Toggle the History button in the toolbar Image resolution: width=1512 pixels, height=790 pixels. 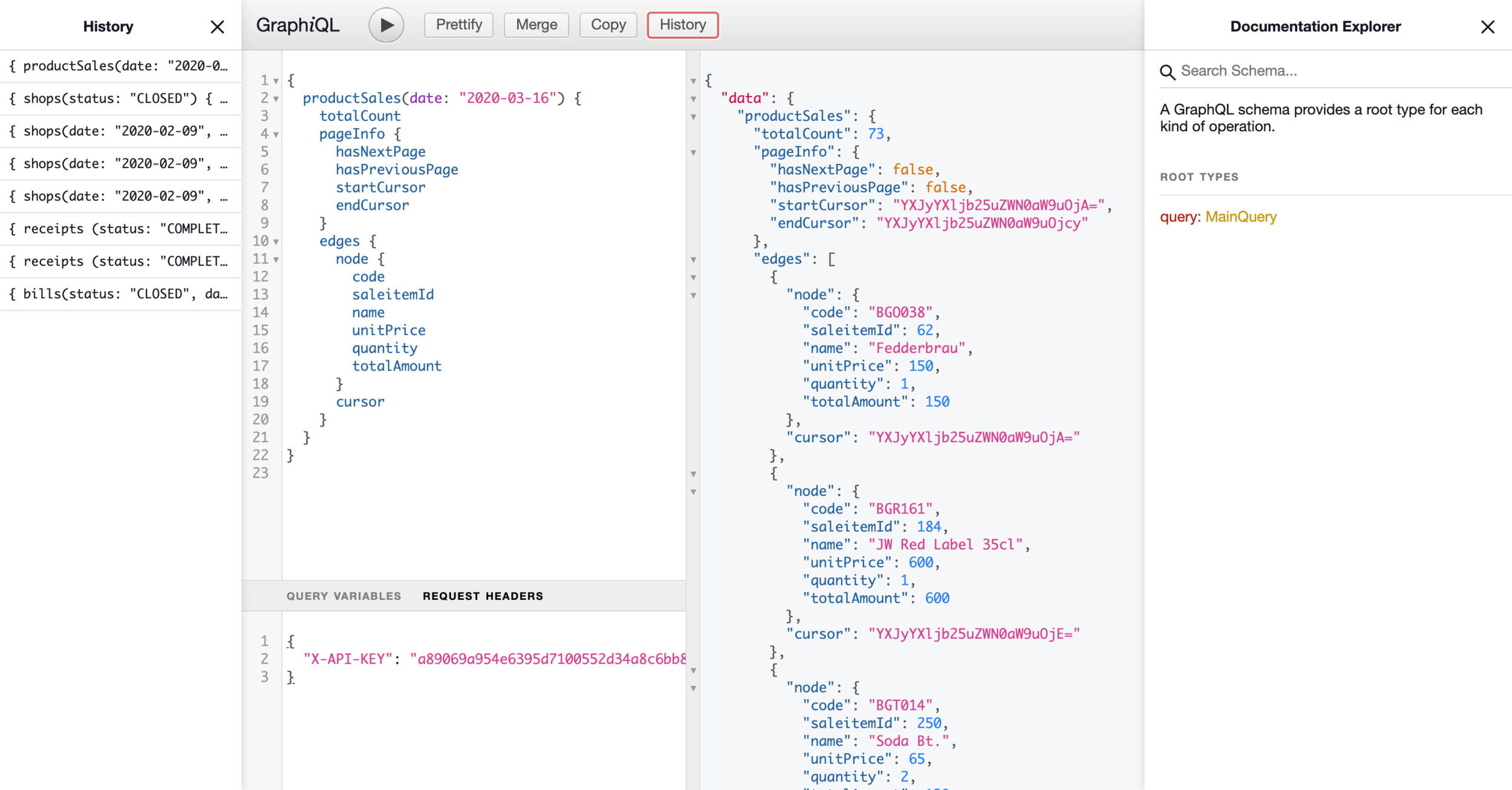click(x=682, y=25)
